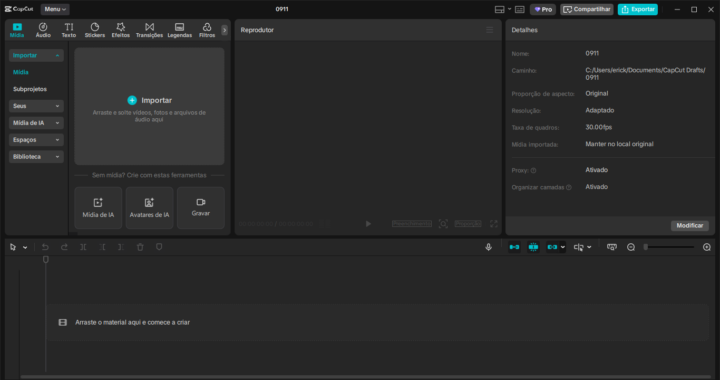Open the preview axis dropdown arrow
The image size is (720, 380).
[x=589, y=247]
